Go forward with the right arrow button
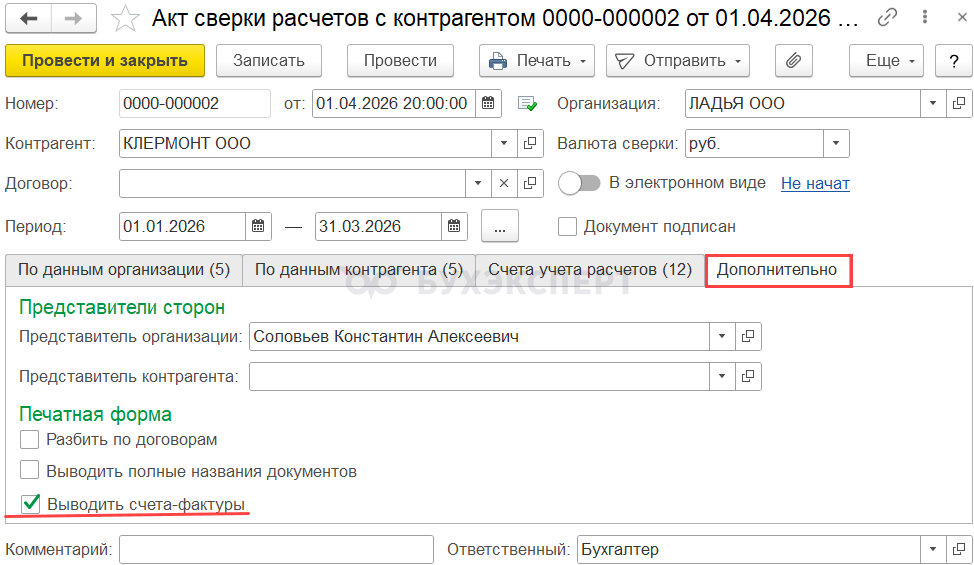The image size is (974, 565). 73,19
